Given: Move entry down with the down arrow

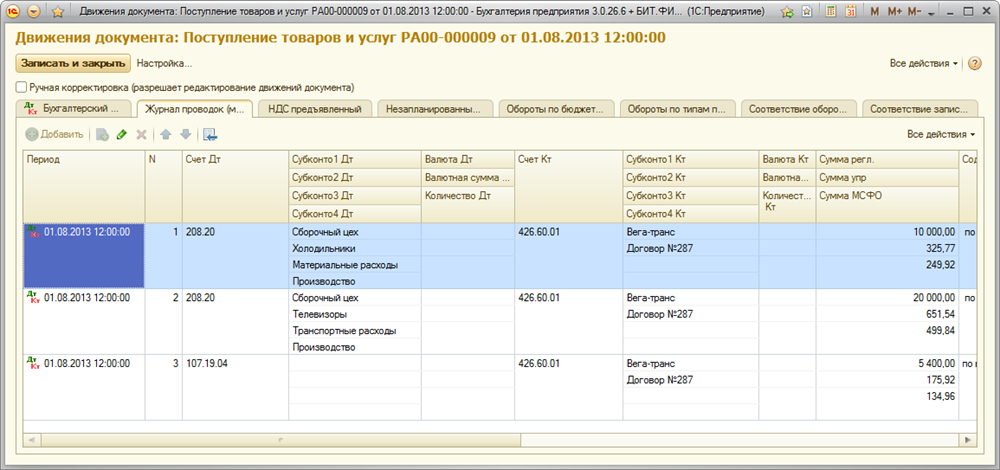Looking at the screenshot, I should 185,134.
